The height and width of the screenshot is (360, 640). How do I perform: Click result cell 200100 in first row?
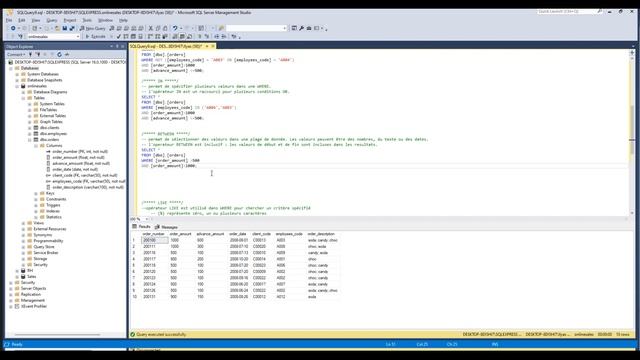[x=154, y=240]
